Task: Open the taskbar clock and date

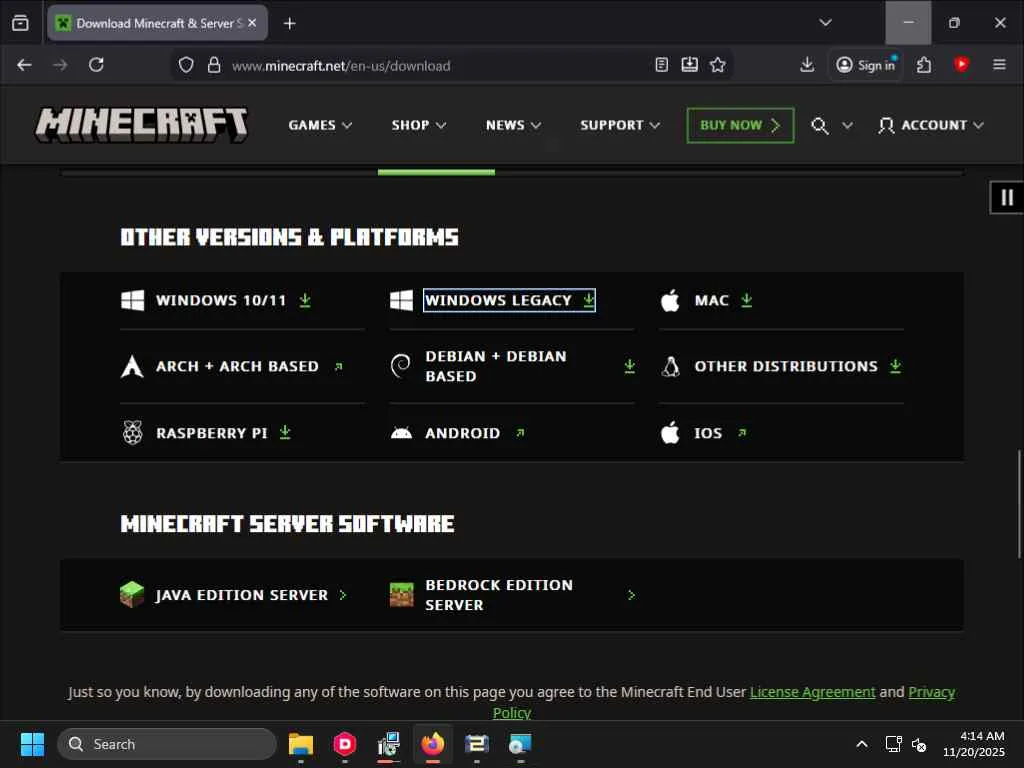Action: click(x=974, y=744)
